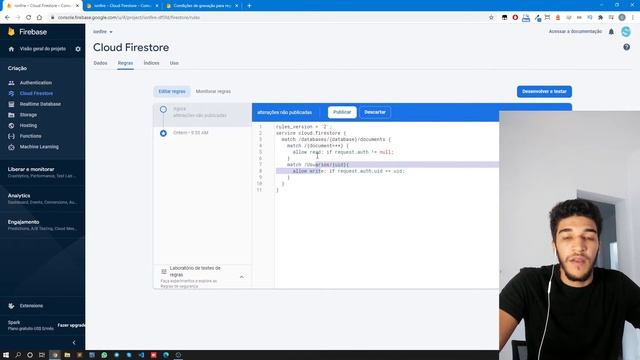Click the Fazer upgrade link
This screenshot has width=640, height=360.
coord(71,325)
